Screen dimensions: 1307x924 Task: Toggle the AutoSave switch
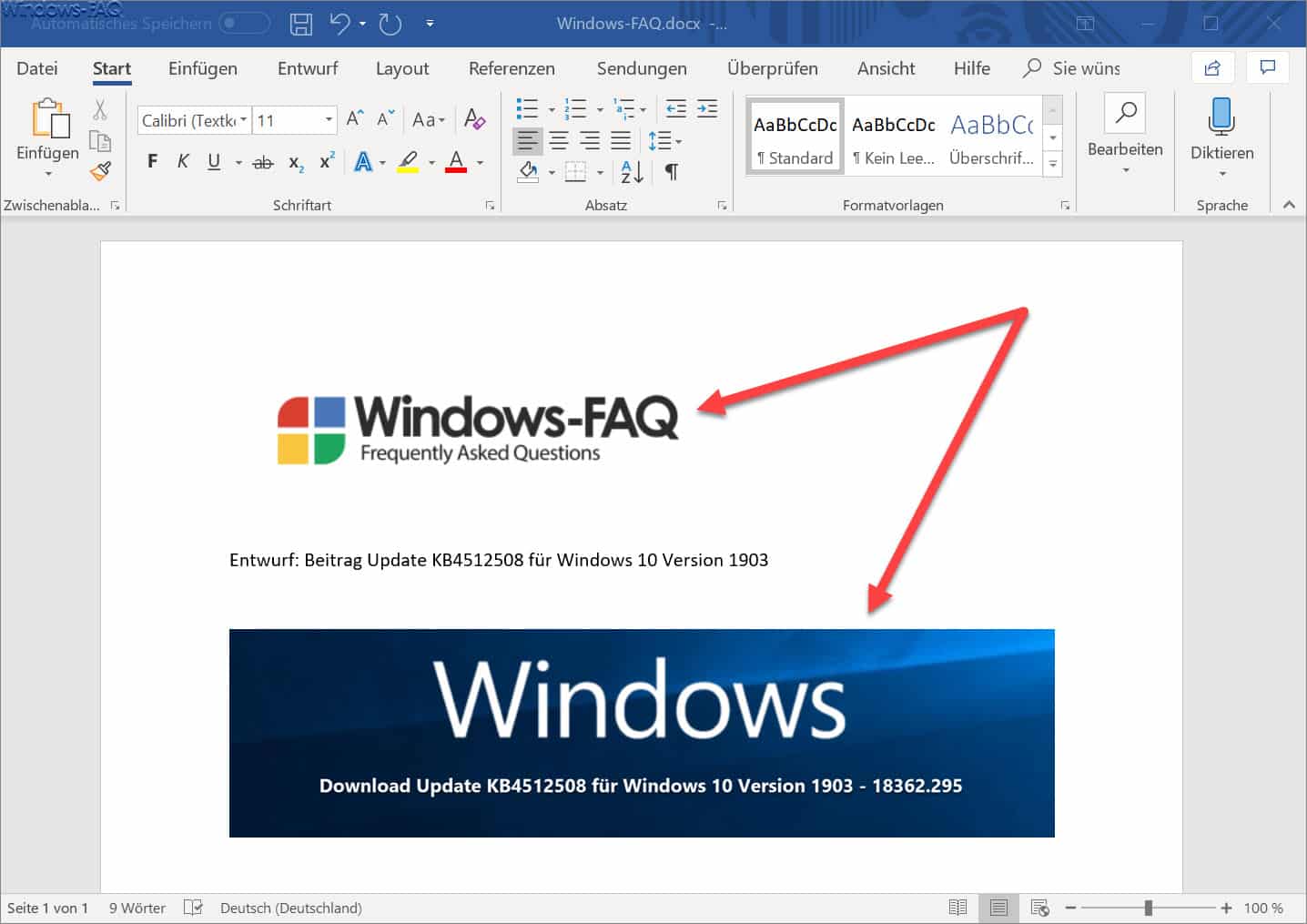pos(244,23)
